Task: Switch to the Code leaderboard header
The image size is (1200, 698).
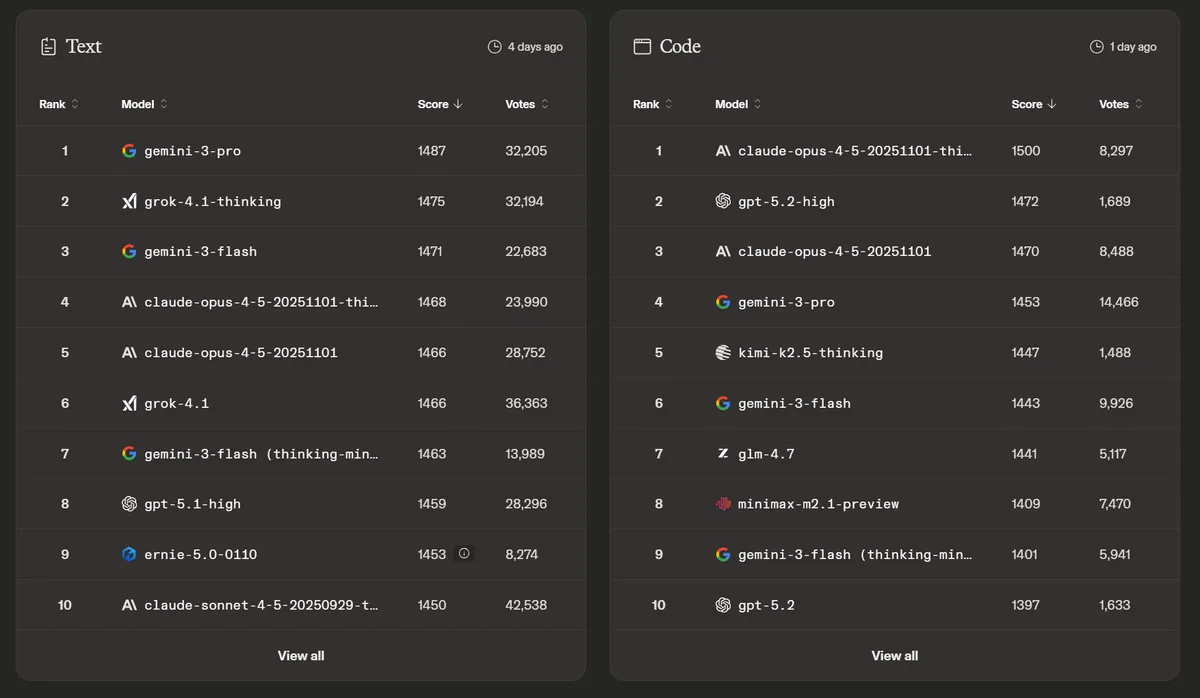Action: [x=681, y=46]
